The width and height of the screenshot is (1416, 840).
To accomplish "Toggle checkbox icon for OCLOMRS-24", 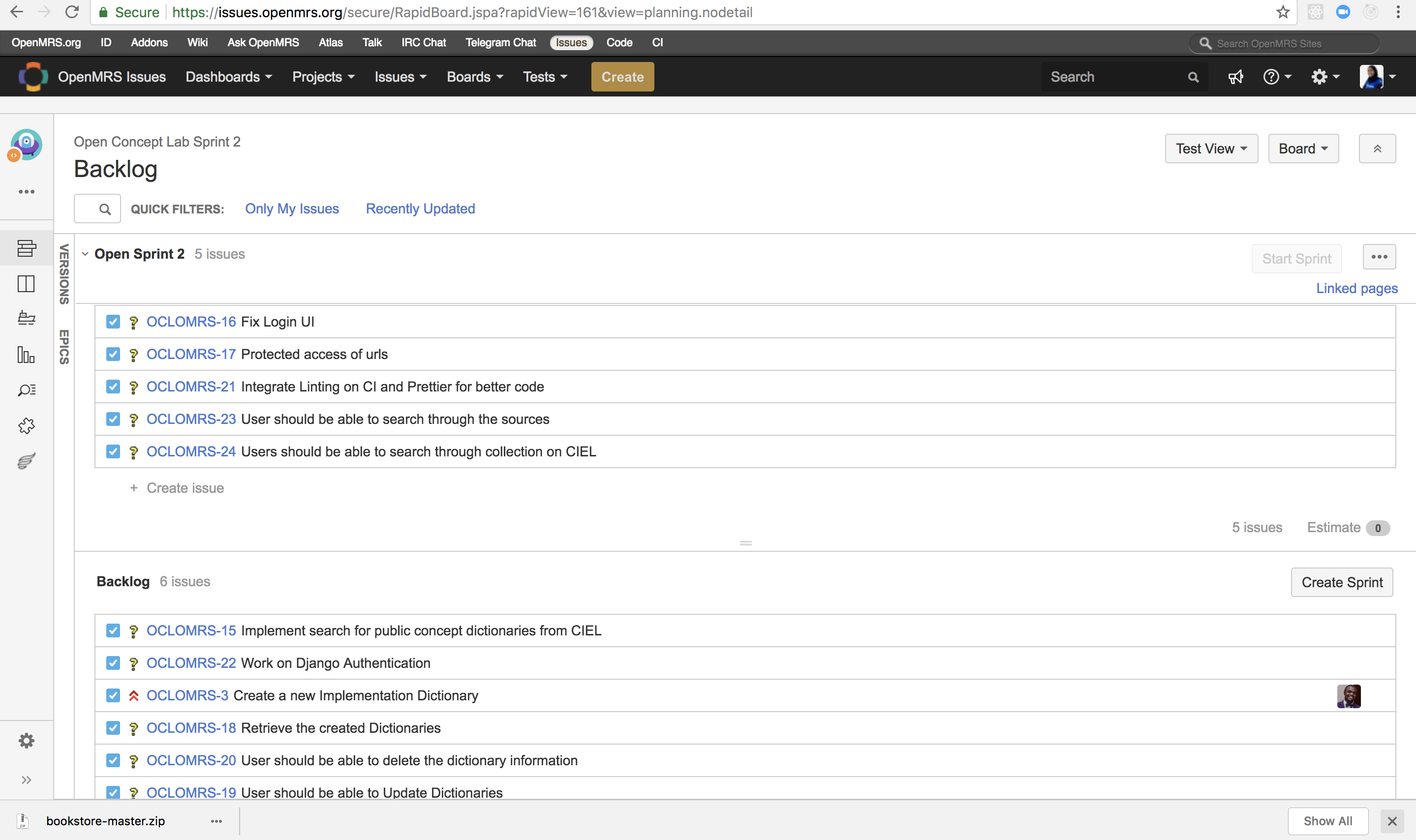I will tap(113, 451).
